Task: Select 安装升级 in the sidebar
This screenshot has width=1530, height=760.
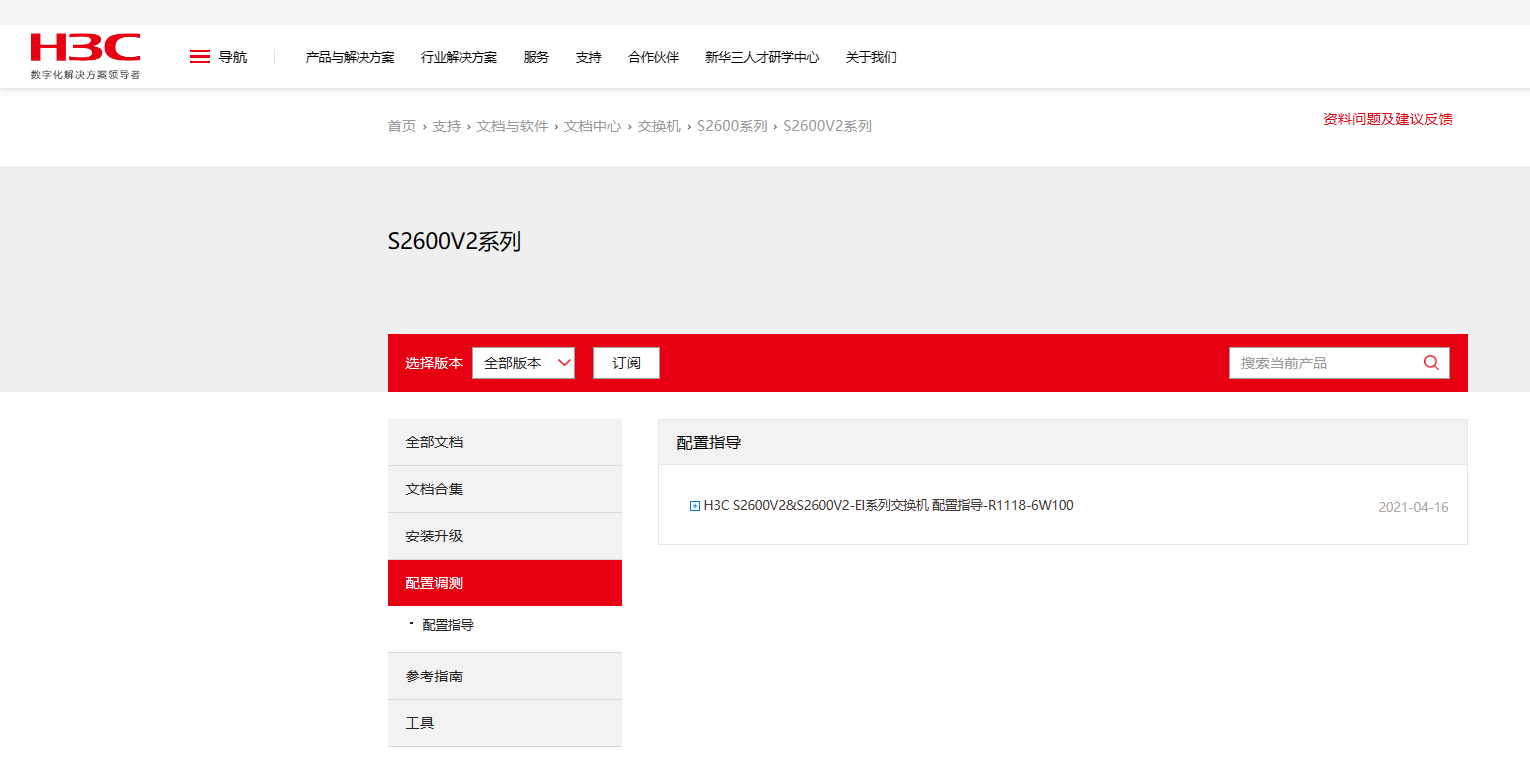Action: click(x=505, y=536)
